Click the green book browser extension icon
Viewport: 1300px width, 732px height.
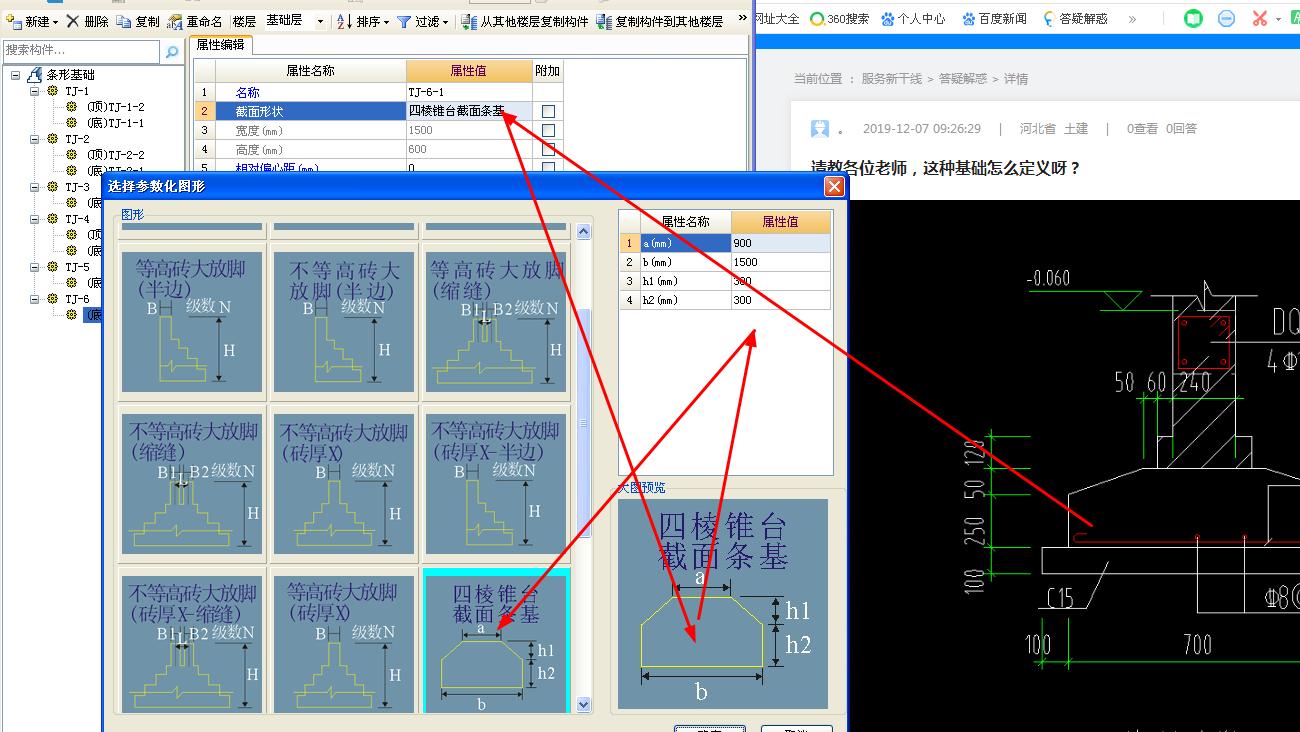(1193, 19)
